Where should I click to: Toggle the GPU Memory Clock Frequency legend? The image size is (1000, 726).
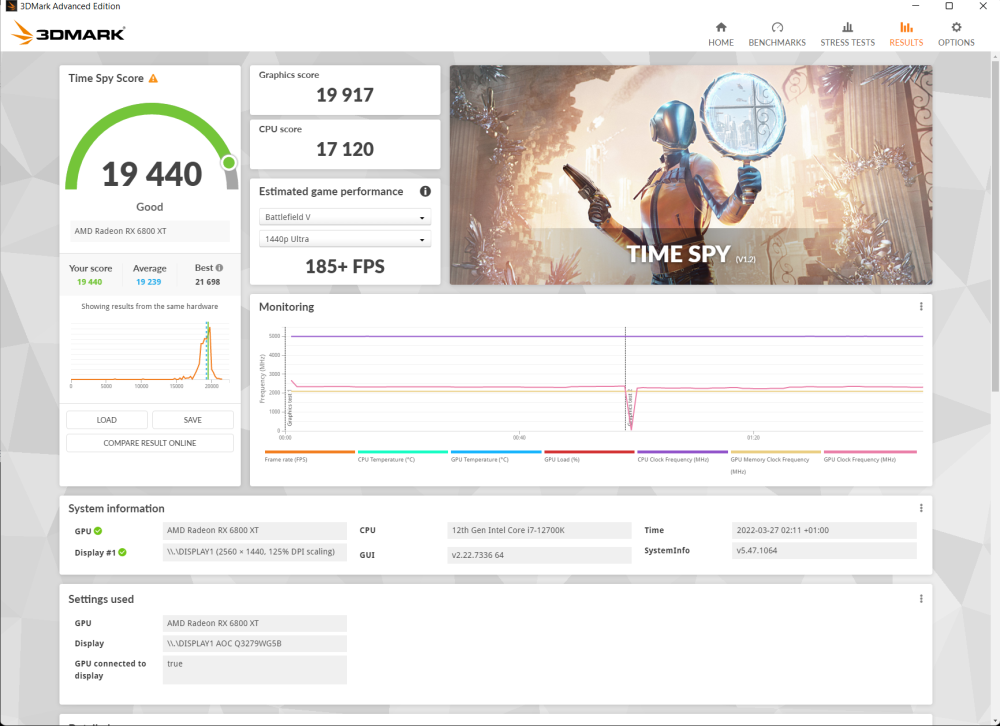pos(775,462)
